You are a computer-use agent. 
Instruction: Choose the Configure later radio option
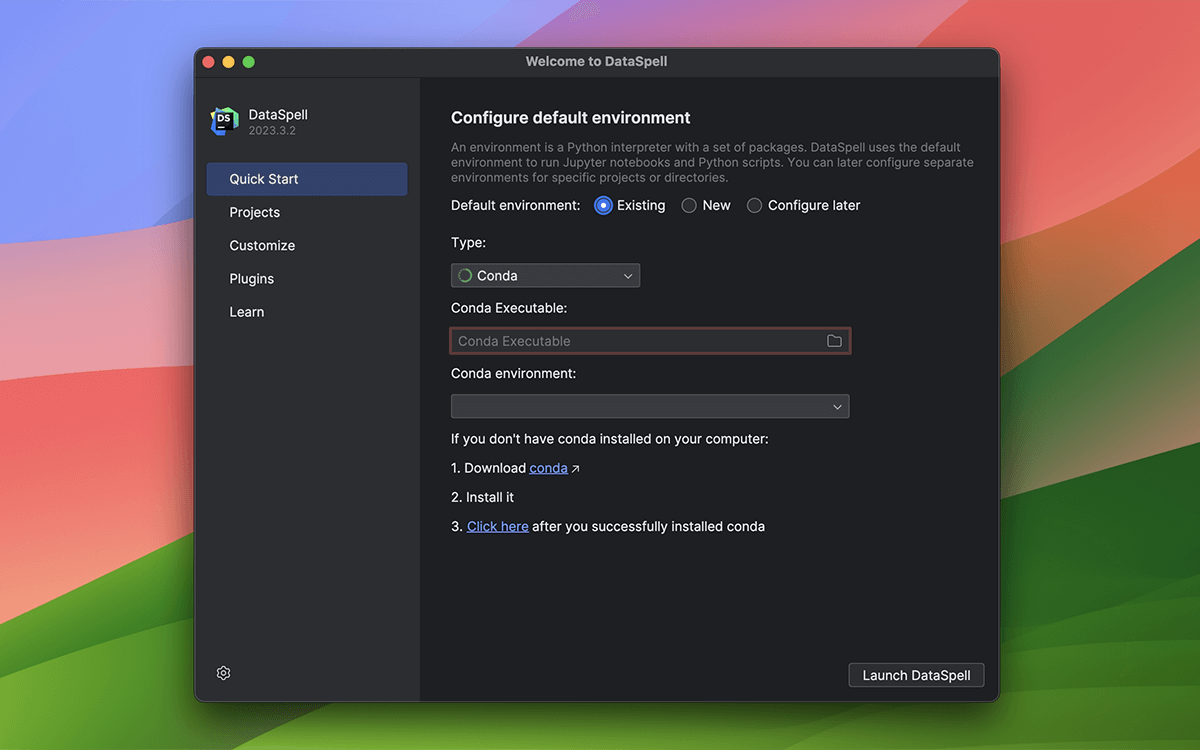(x=754, y=205)
